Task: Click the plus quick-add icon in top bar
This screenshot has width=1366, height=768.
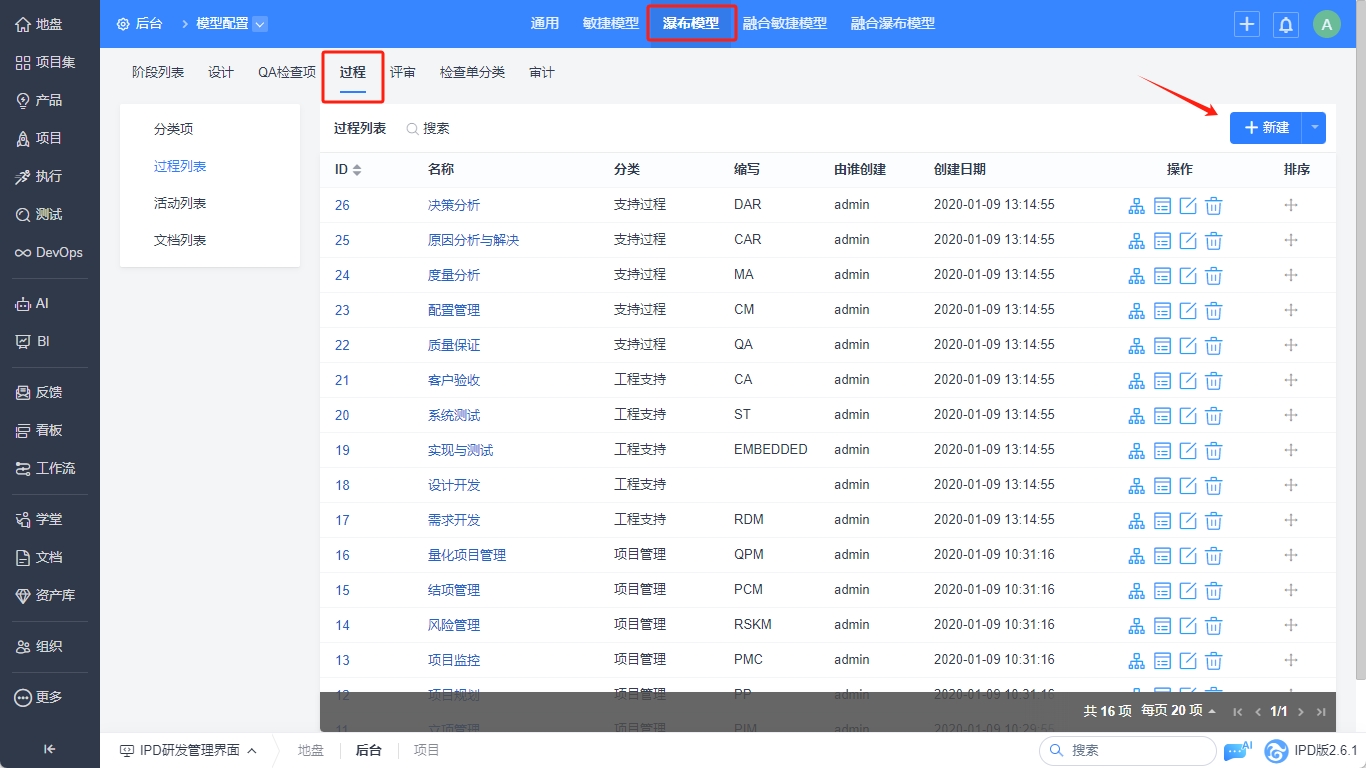Action: (x=1246, y=25)
